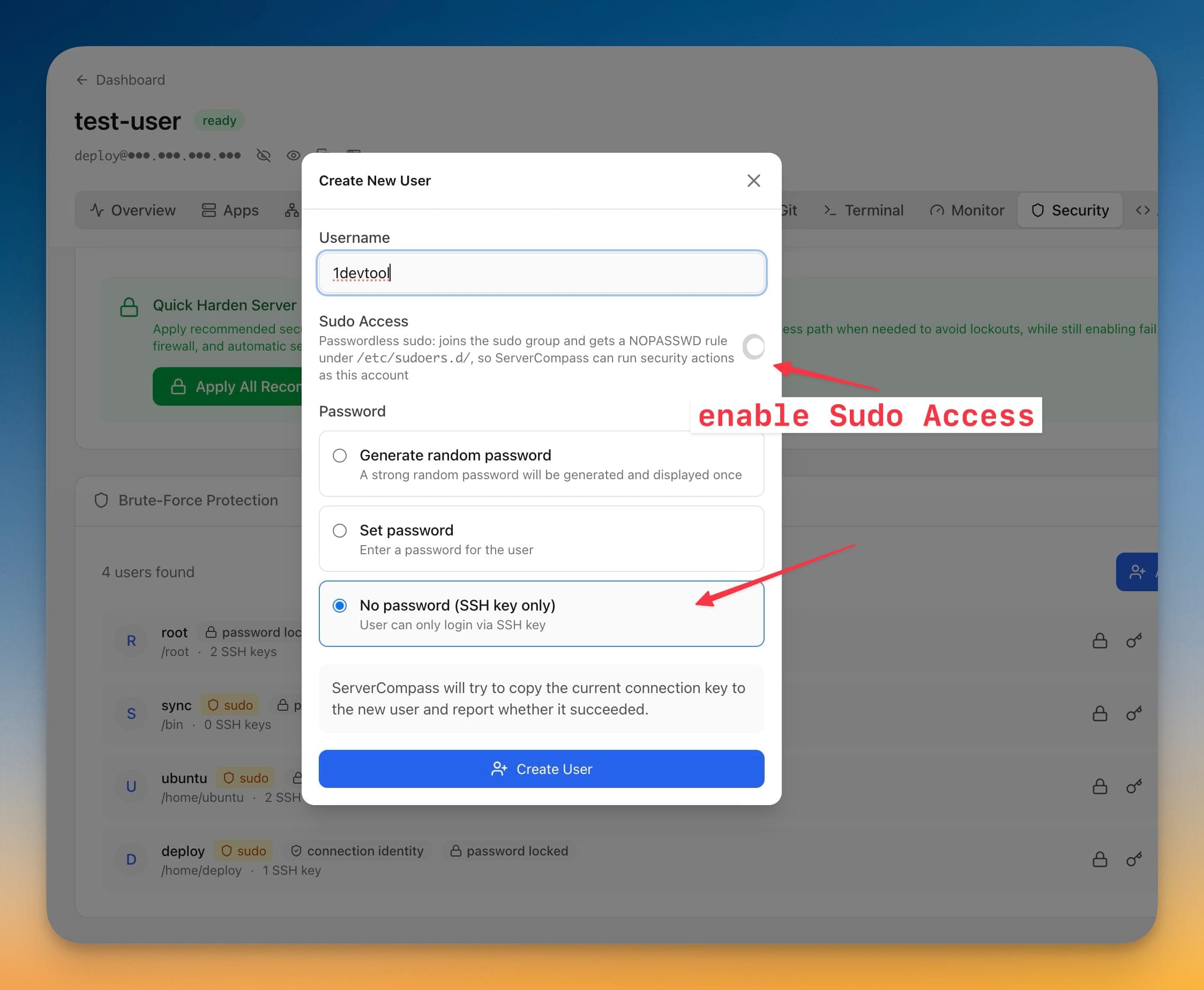Close the Create New User dialog
Viewport: 1204px width, 990px height.
pyautogui.click(x=754, y=181)
